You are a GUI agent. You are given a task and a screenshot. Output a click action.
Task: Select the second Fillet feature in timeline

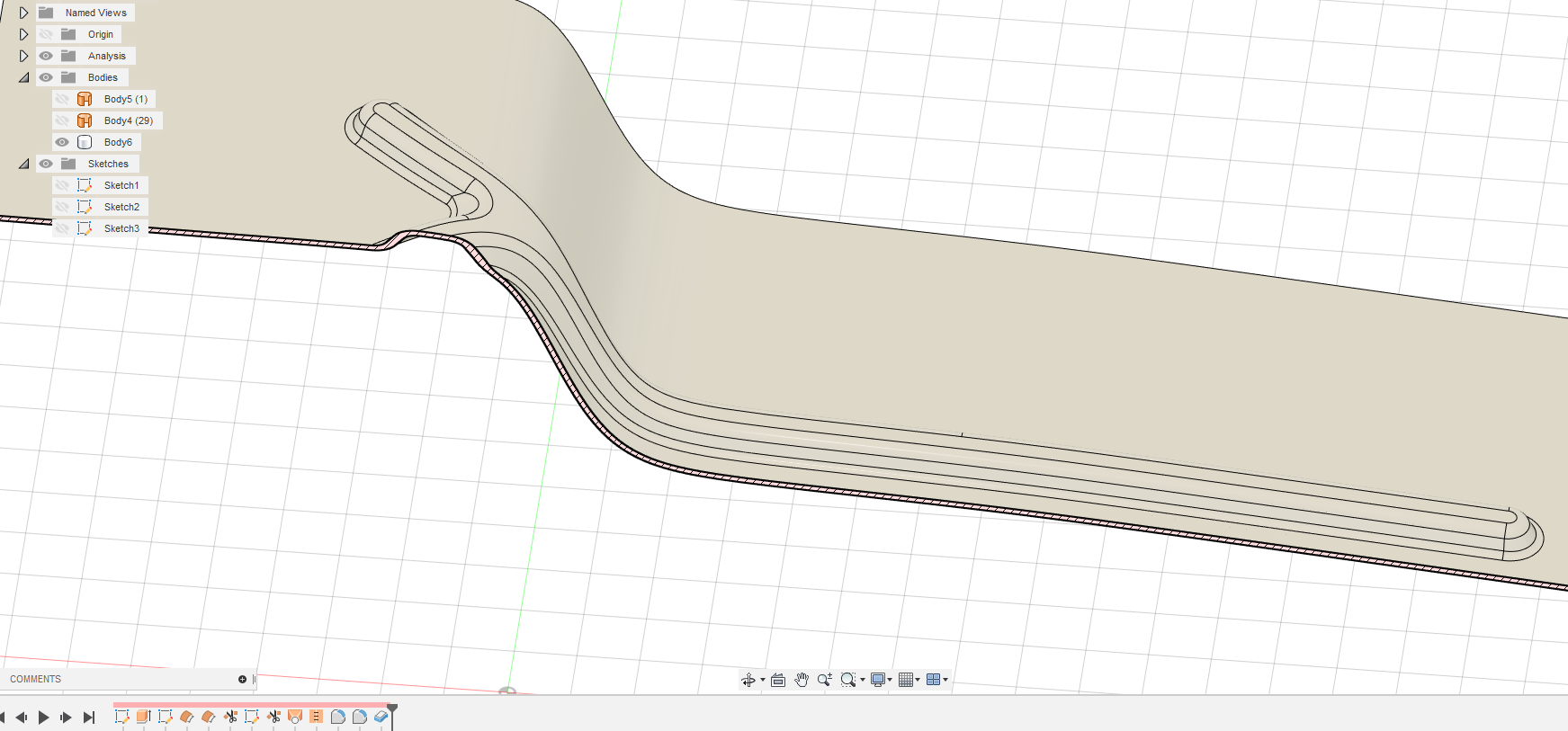[359, 717]
